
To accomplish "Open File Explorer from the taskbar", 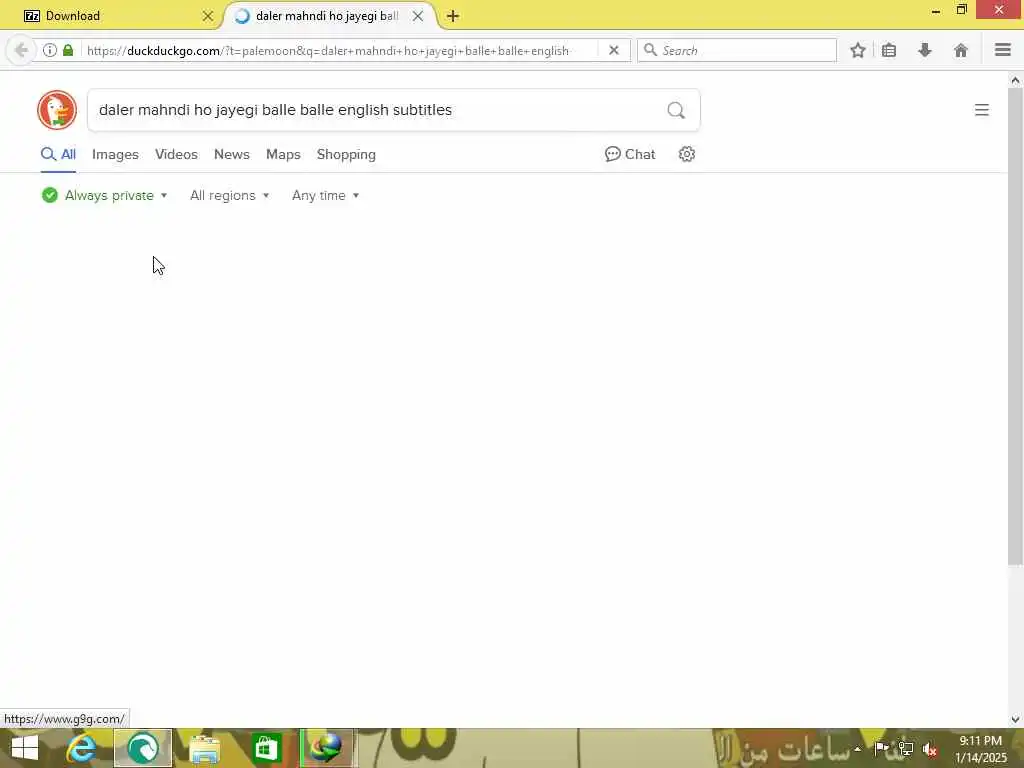I will tap(204, 748).
